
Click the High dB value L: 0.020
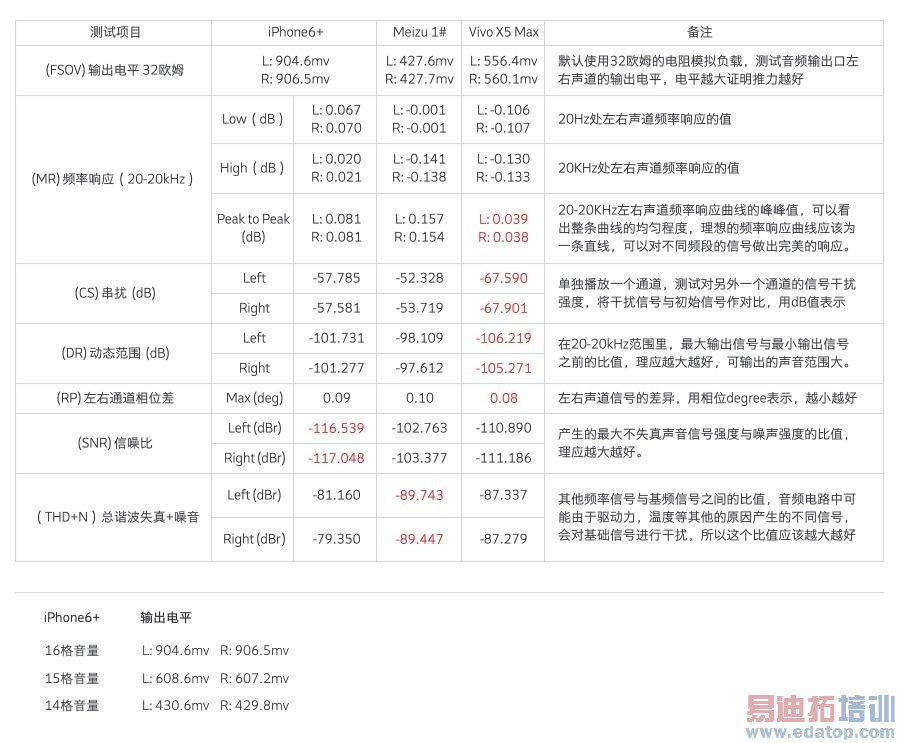[336, 159]
